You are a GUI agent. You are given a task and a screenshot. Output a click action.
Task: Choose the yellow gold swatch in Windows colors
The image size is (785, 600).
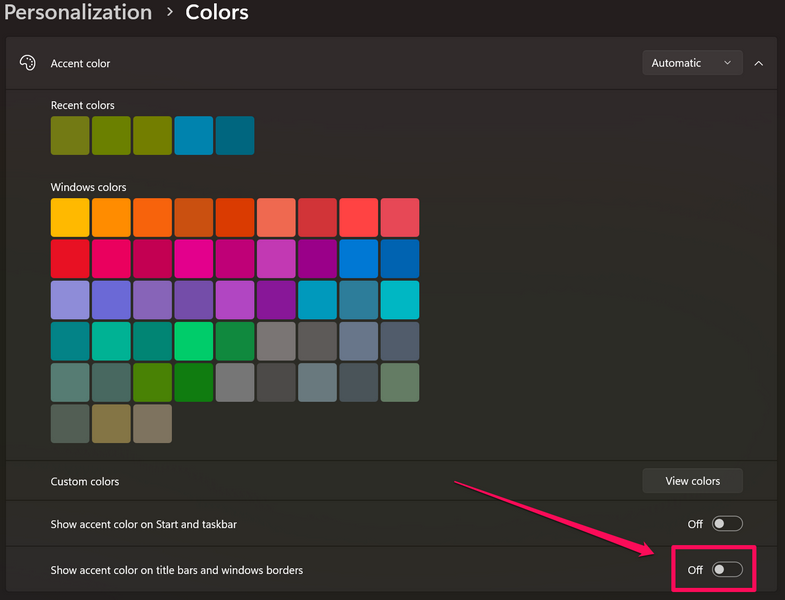point(70,218)
